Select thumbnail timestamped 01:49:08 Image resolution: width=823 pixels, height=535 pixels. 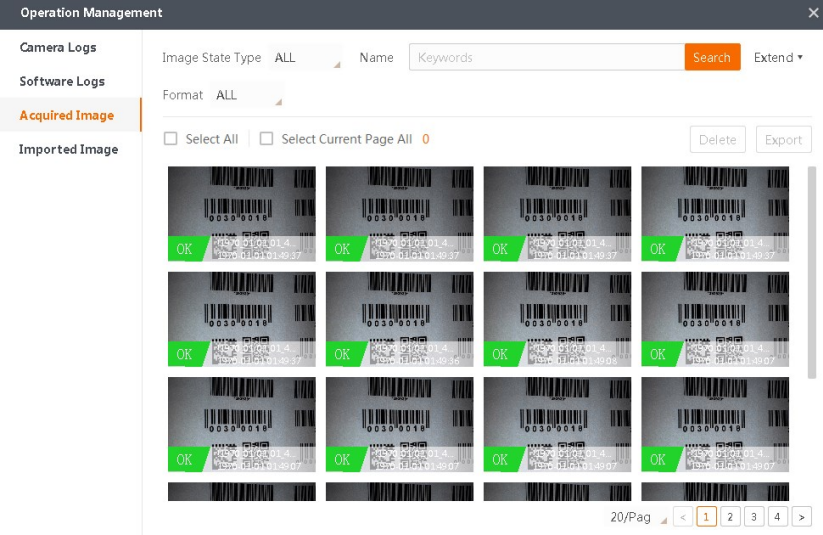point(557,319)
